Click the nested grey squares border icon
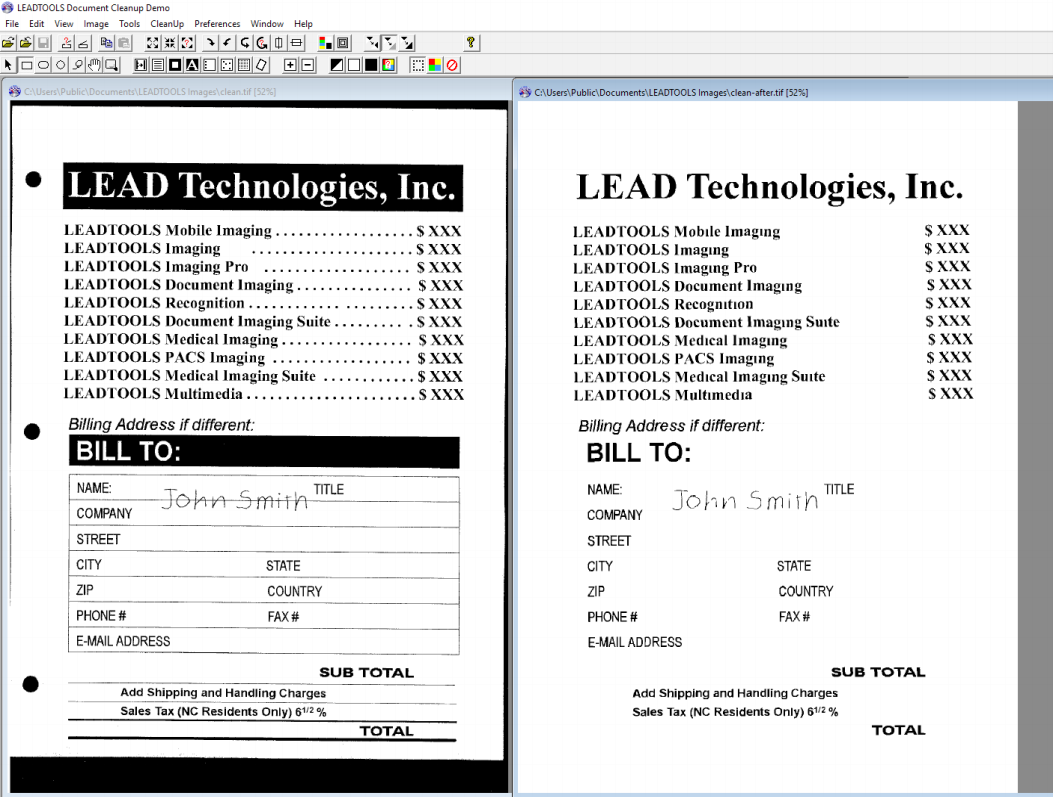The height and width of the screenshot is (797, 1053). (342, 43)
